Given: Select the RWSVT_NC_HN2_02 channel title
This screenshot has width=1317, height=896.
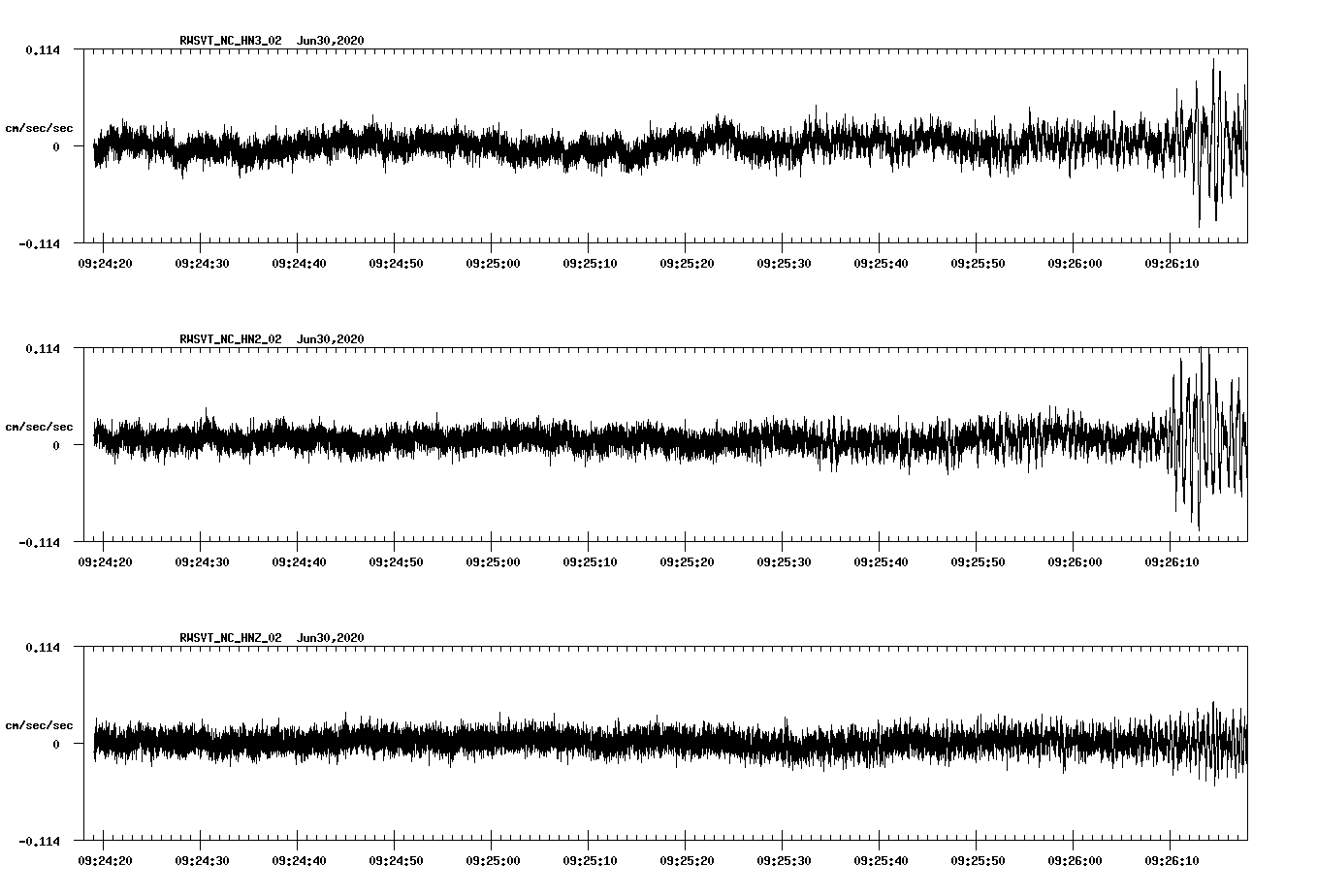Looking at the screenshot, I should (231, 338).
